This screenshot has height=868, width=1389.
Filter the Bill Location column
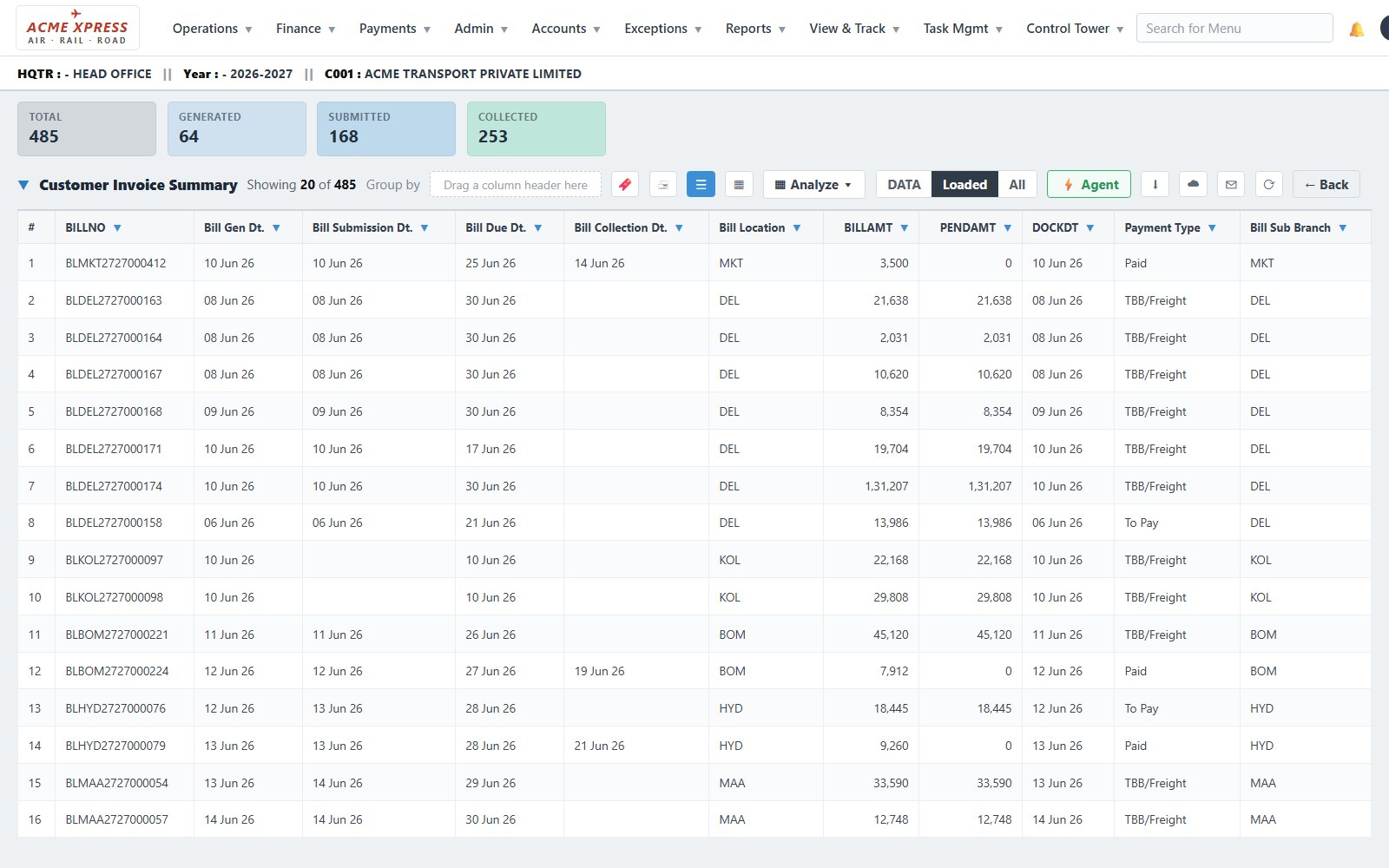pos(797,228)
